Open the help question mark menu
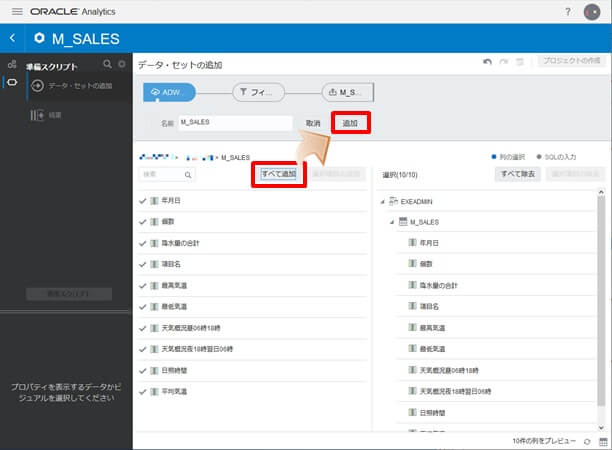This screenshot has width=612, height=450. coord(568,12)
